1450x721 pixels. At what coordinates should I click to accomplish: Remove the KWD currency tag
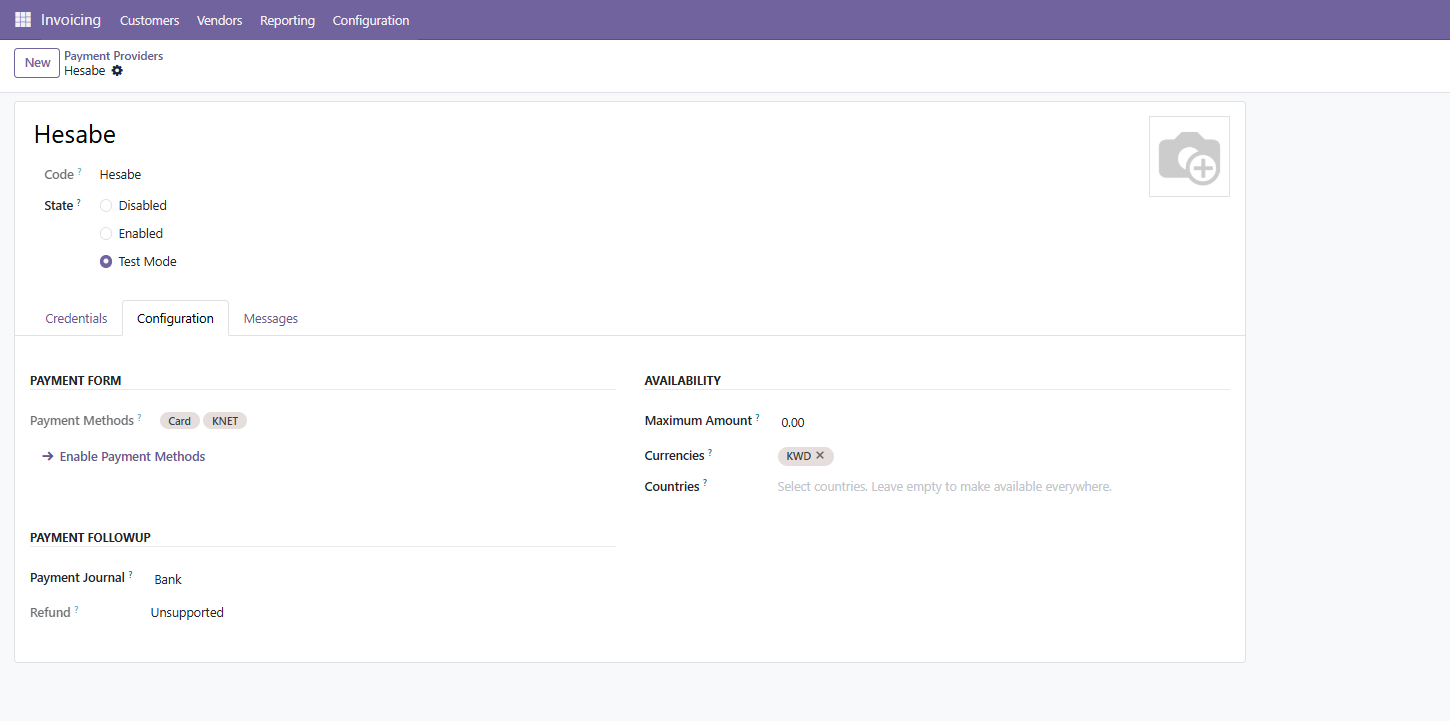click(820, 456)
